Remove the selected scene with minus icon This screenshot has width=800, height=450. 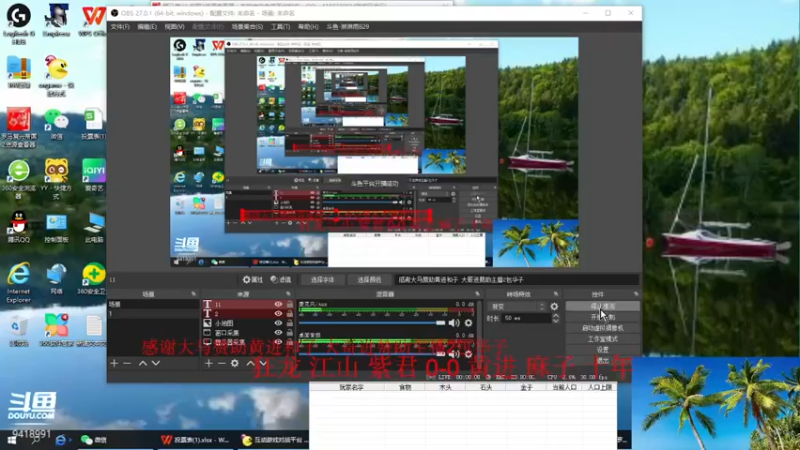(127, 363)
